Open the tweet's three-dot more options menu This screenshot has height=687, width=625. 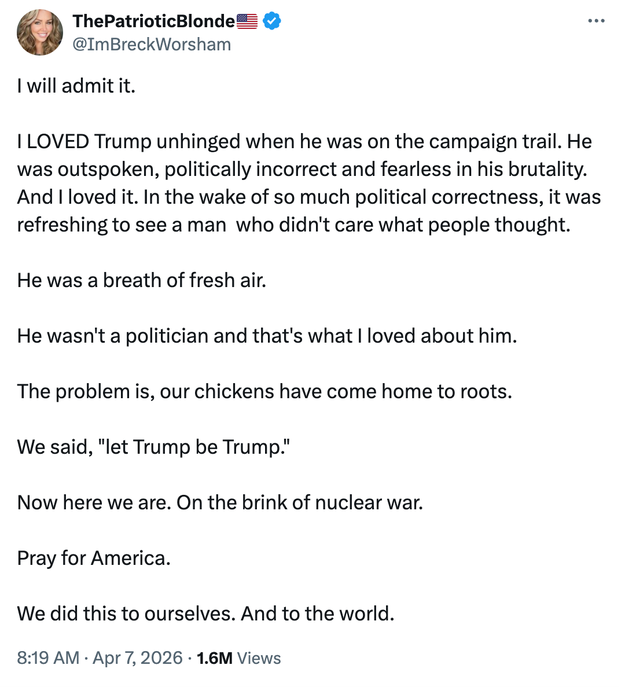(x=596, y=22)
